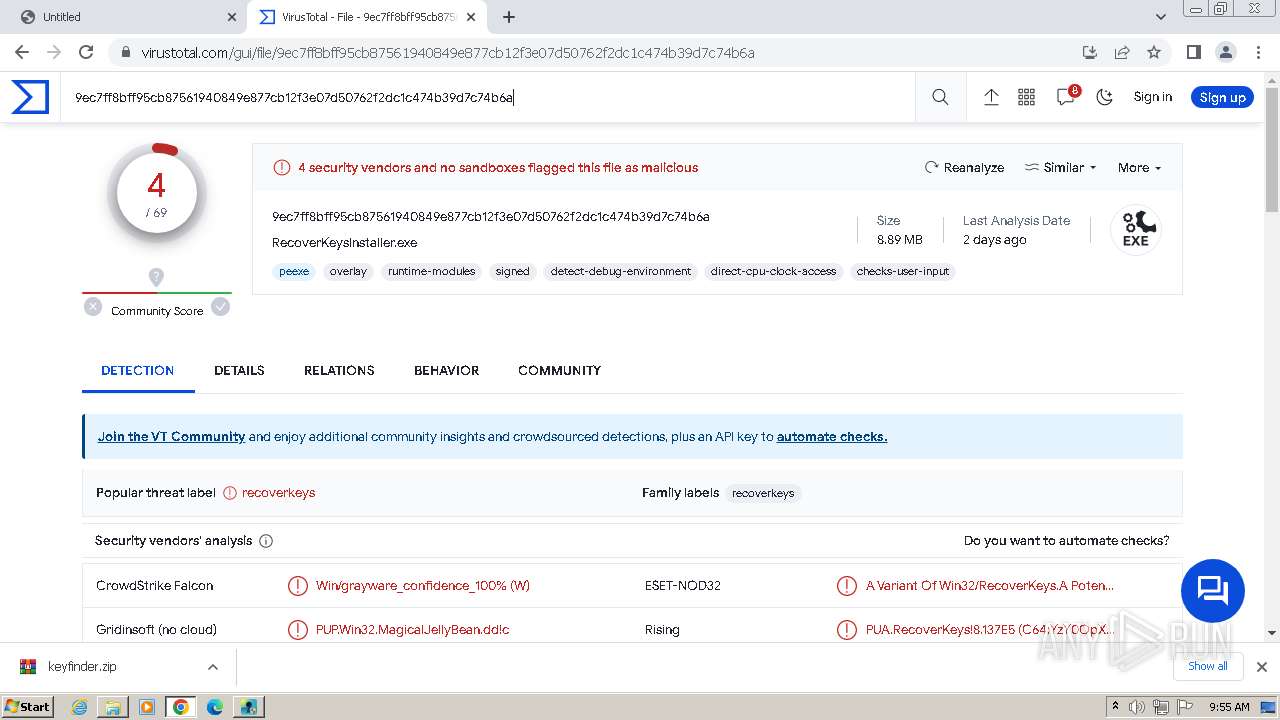1280x720 pixels.
Task: Expand the More dropdown
Action: pos(1139,168)
